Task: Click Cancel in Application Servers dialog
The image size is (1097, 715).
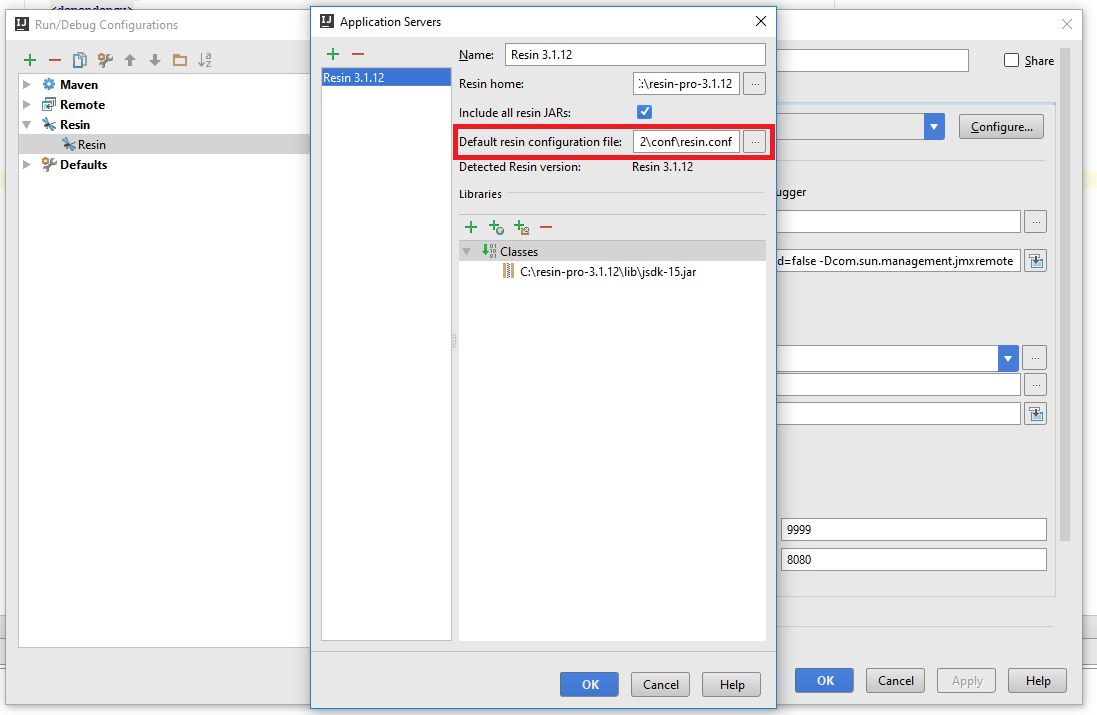Action: tap(660, 684)
